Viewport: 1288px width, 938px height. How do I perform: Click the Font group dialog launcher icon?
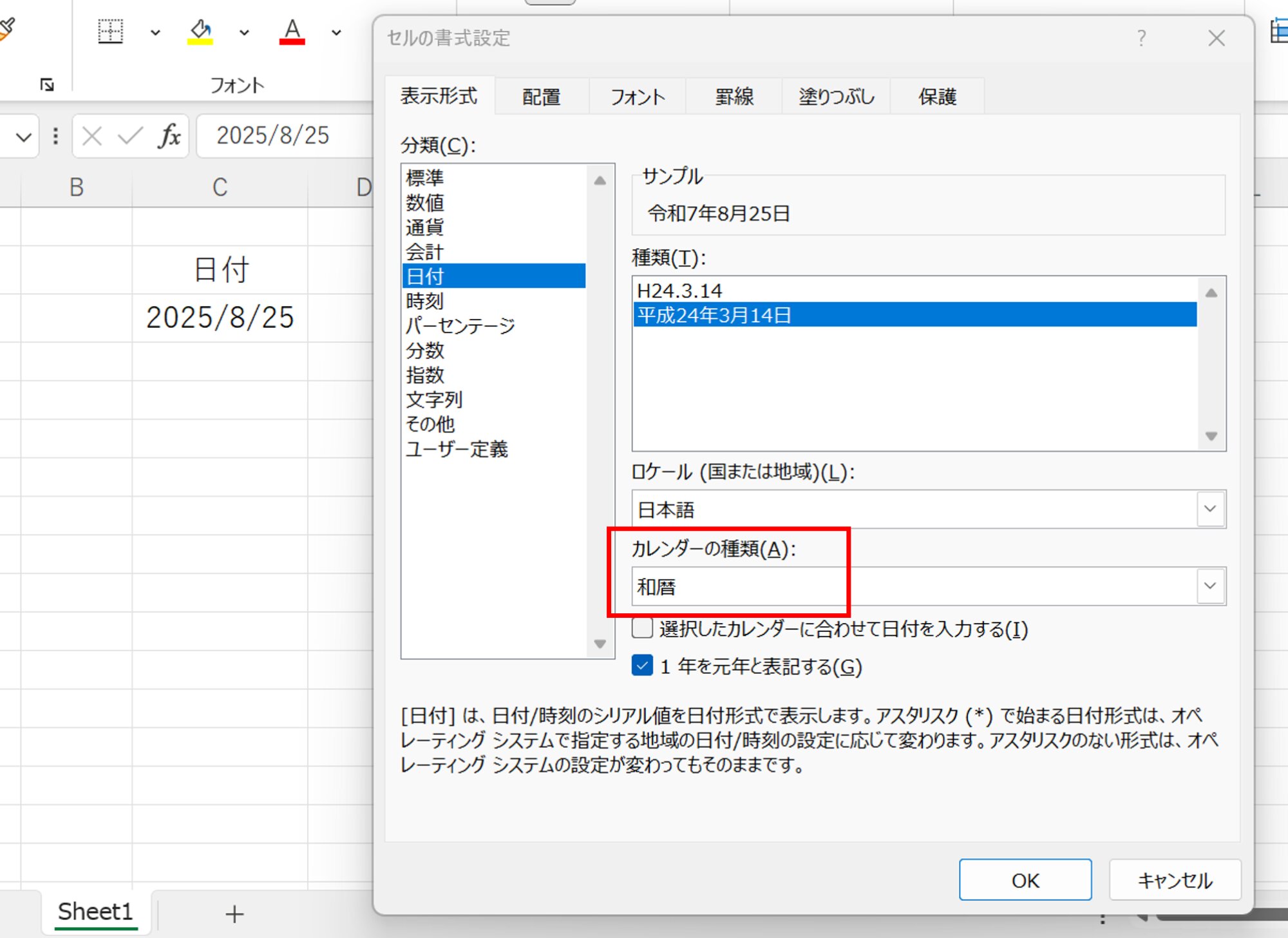46,84
